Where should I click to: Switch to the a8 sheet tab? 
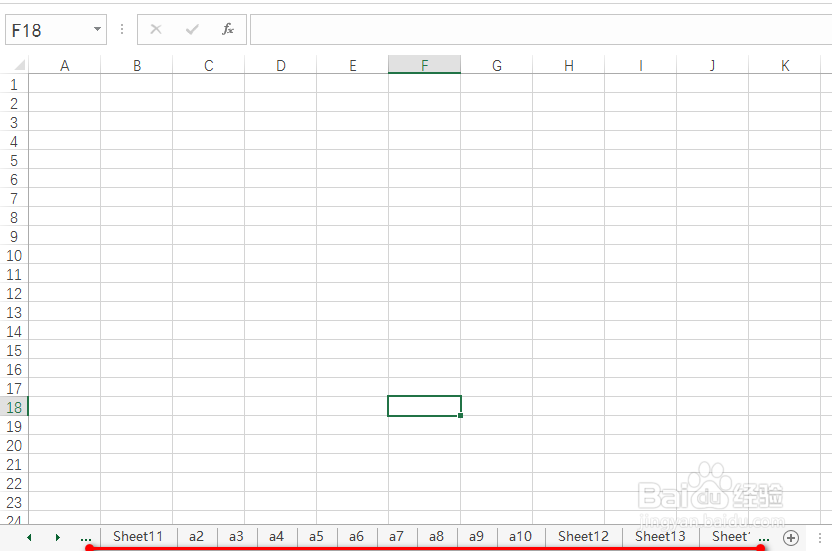(437, 537)
